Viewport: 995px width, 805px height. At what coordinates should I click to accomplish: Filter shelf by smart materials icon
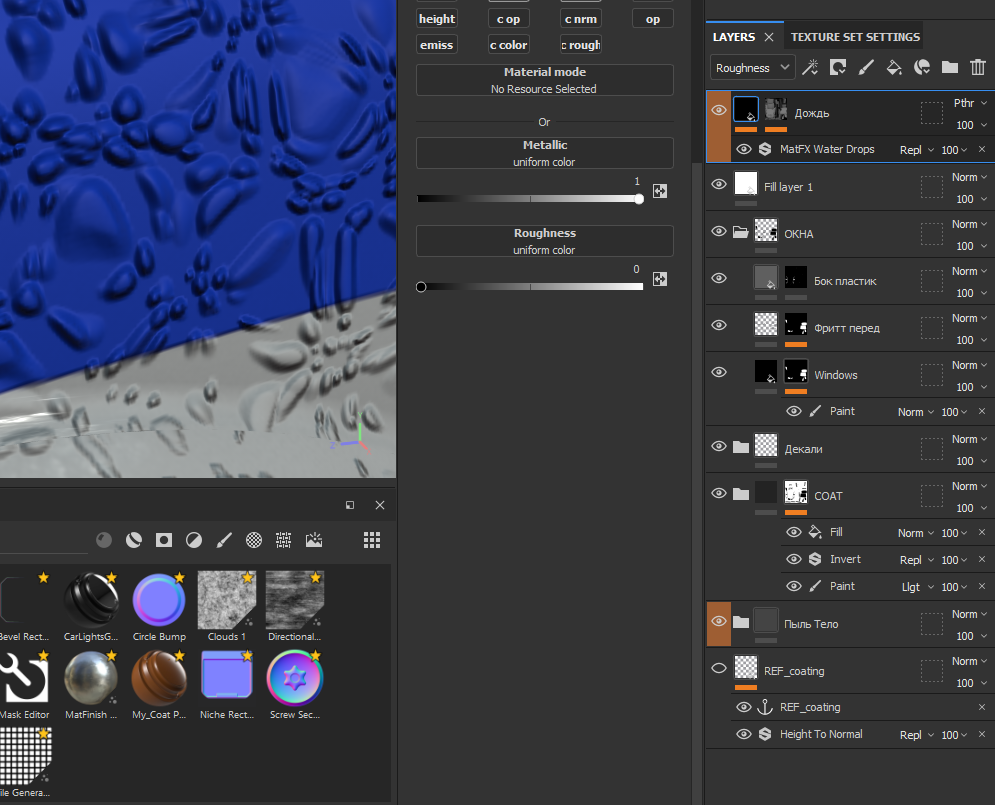[134, 540]
